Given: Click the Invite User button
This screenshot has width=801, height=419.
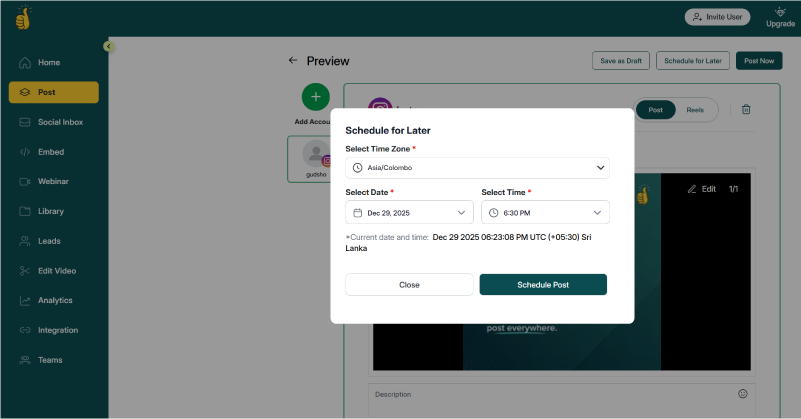Looking at the screenshot, I should pyautogui.click(x=717, y=17).
